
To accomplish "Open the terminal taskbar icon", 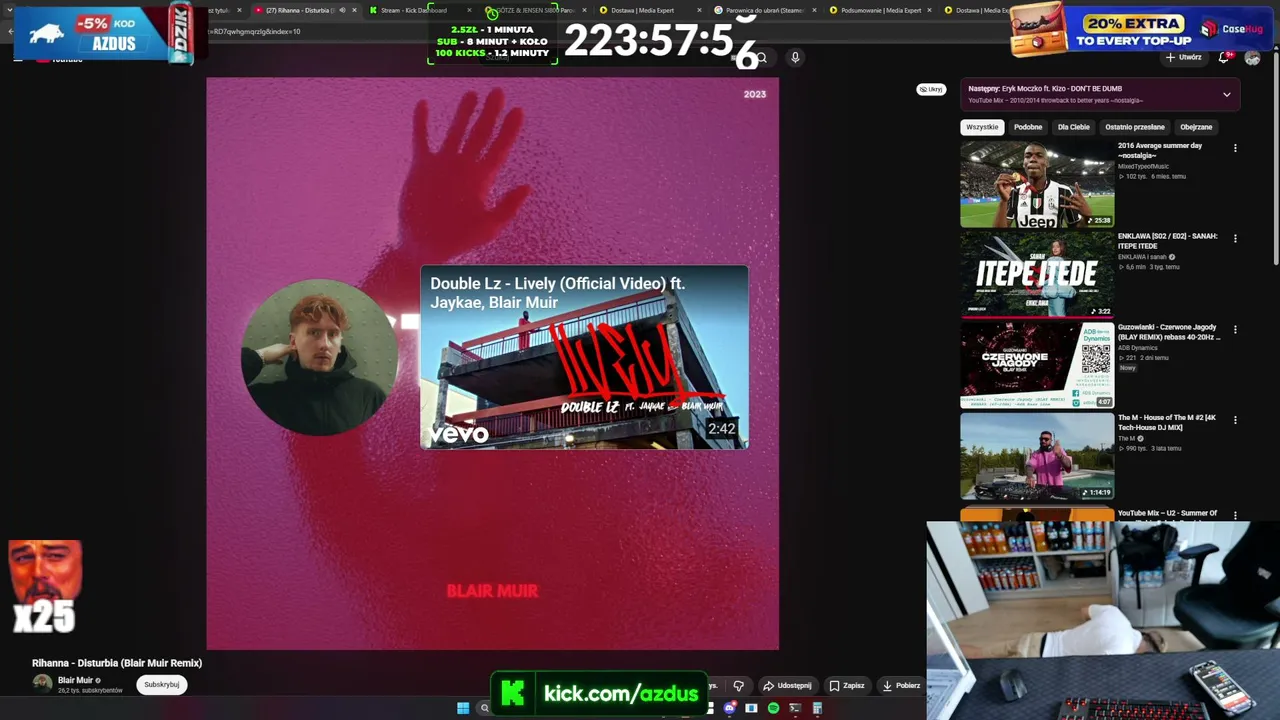I will click(795, 708).
